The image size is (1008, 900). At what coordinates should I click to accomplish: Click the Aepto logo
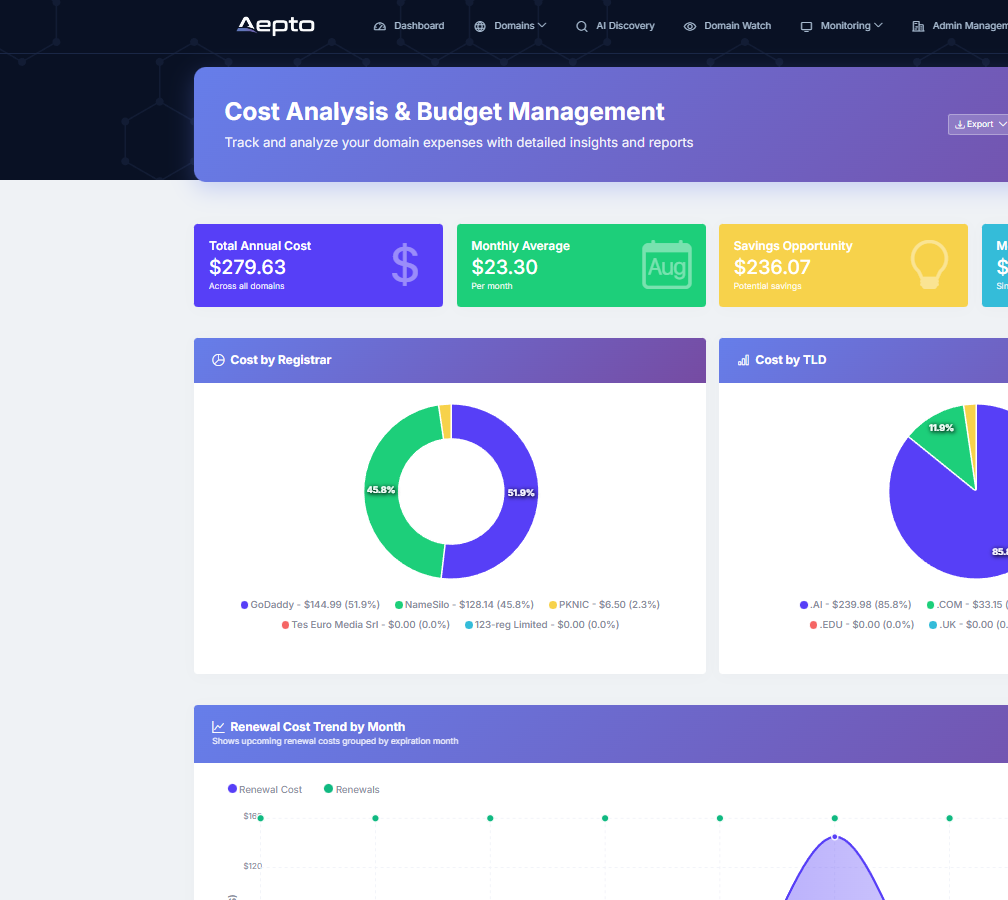[275, 26]
